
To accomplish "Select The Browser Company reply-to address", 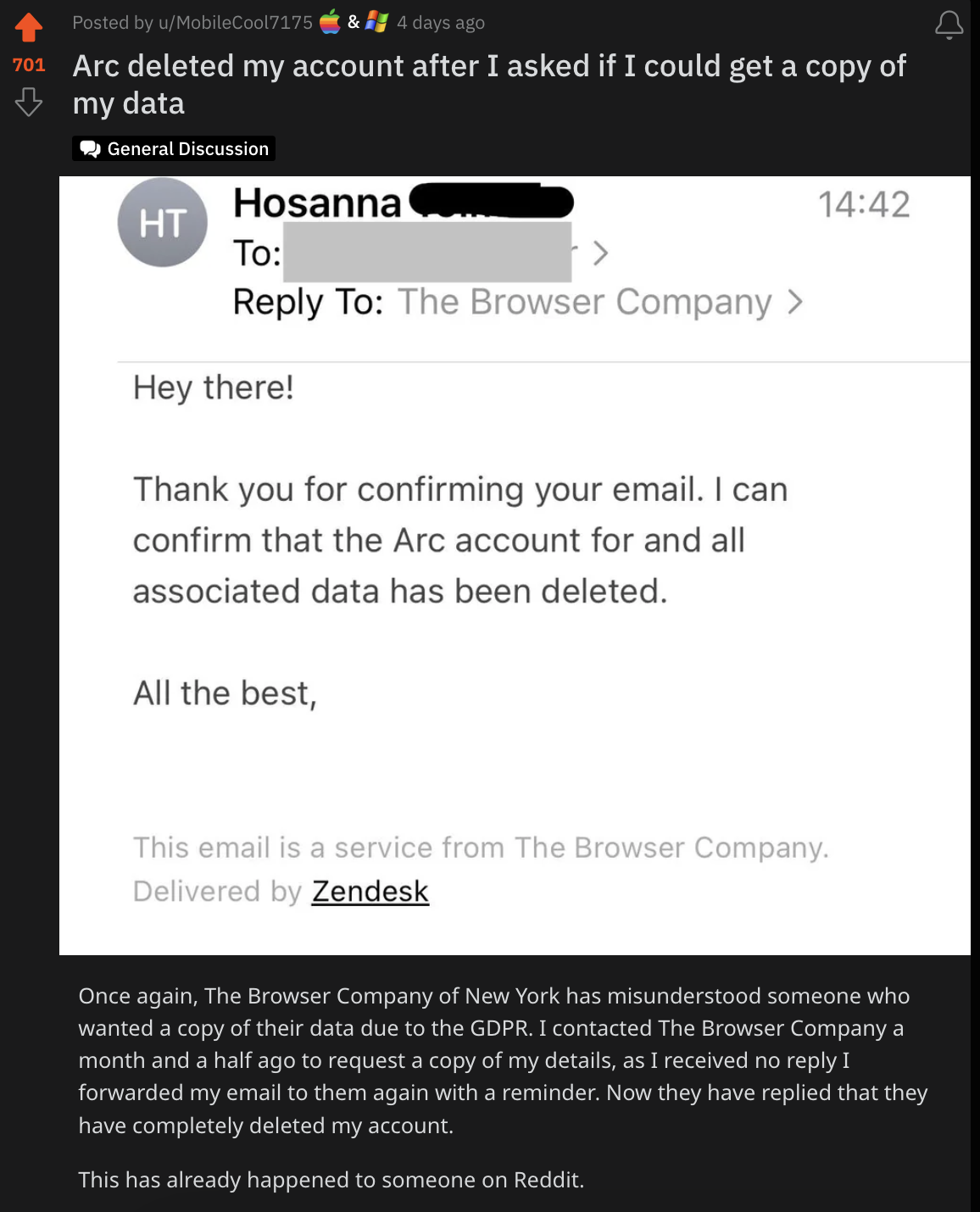I will [584, 302].
